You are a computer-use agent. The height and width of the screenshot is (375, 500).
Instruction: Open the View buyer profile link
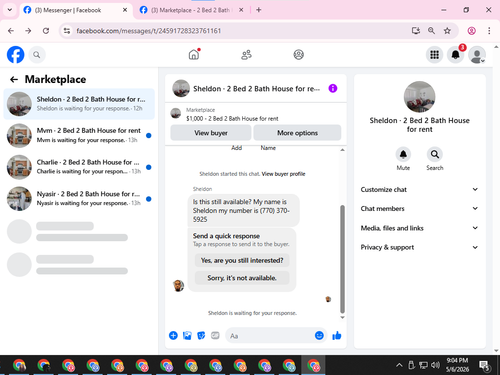283,174
